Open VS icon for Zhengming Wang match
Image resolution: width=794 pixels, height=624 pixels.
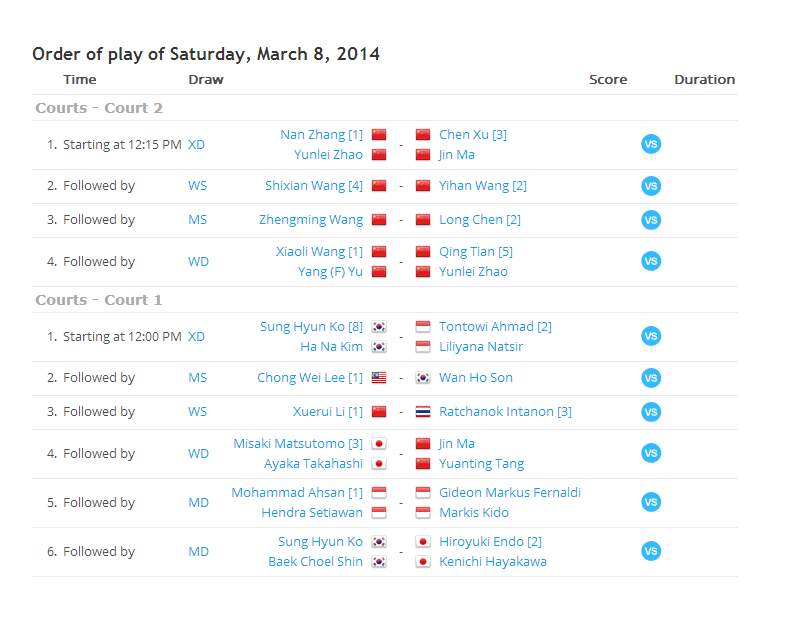651,220
